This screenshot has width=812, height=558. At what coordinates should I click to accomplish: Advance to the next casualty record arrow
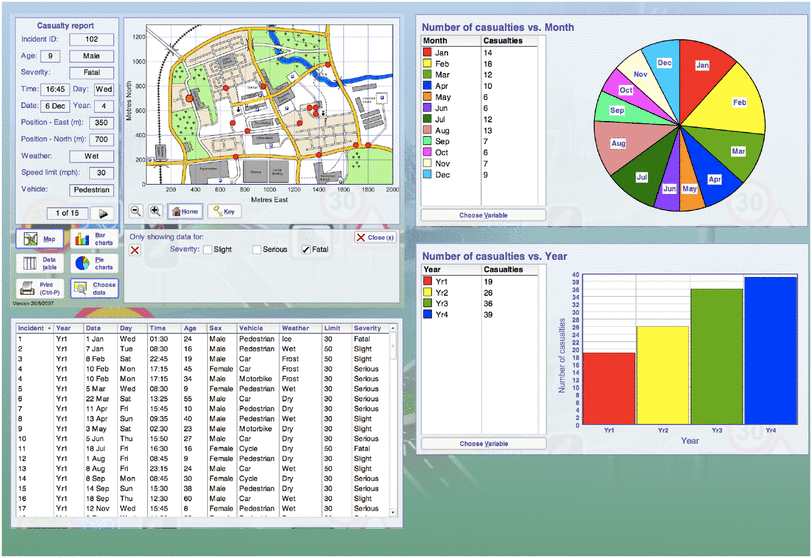point(102,213)
